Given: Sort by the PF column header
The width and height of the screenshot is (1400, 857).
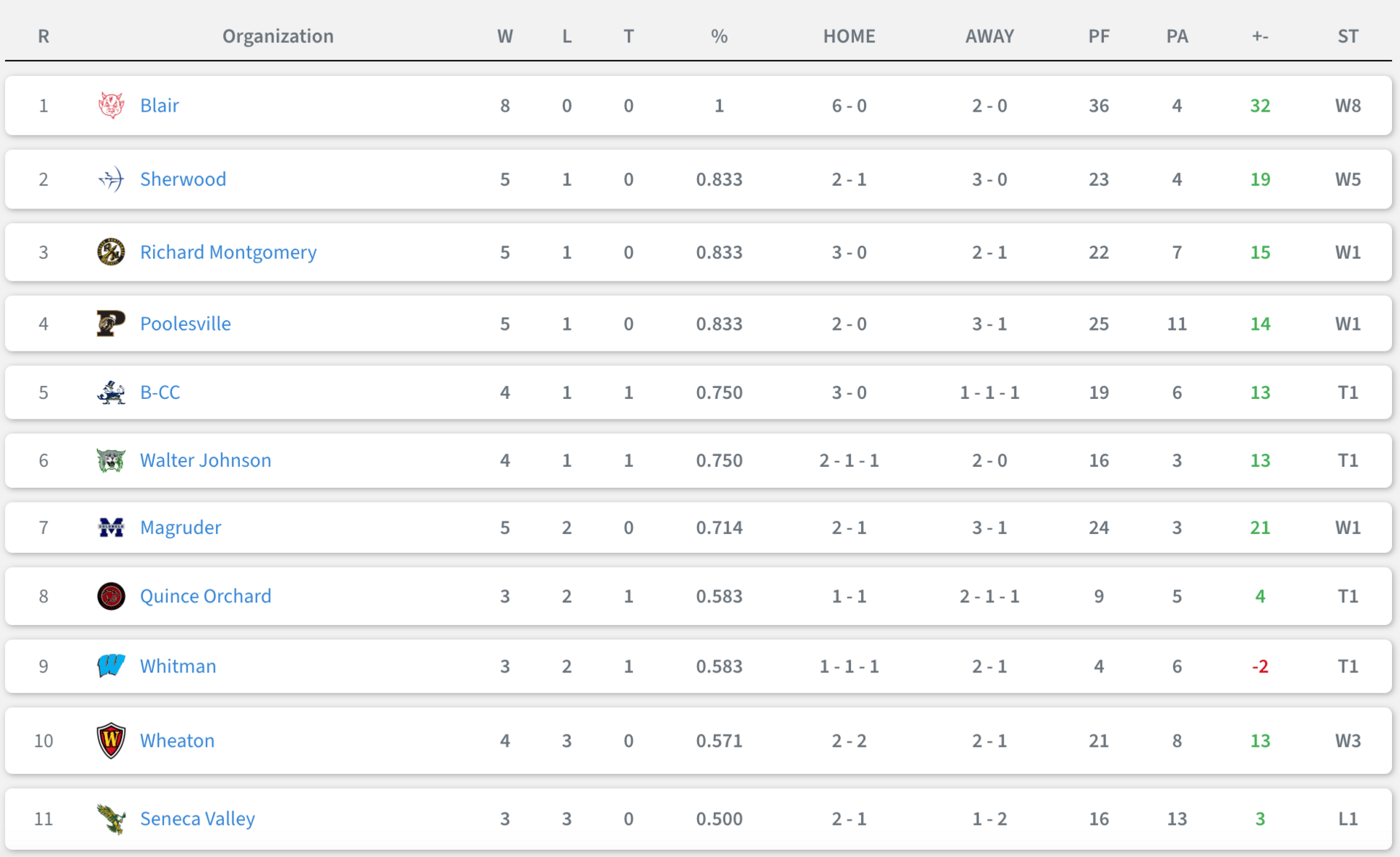Looking at the screenshot, I should click(1098, 36).
